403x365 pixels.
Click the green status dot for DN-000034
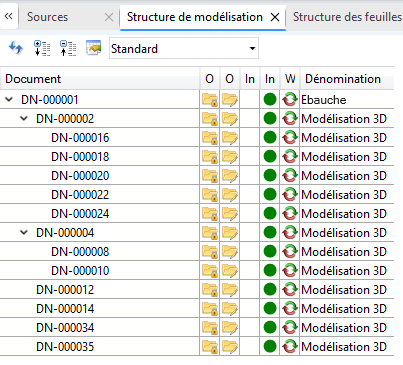coord(270,327)
